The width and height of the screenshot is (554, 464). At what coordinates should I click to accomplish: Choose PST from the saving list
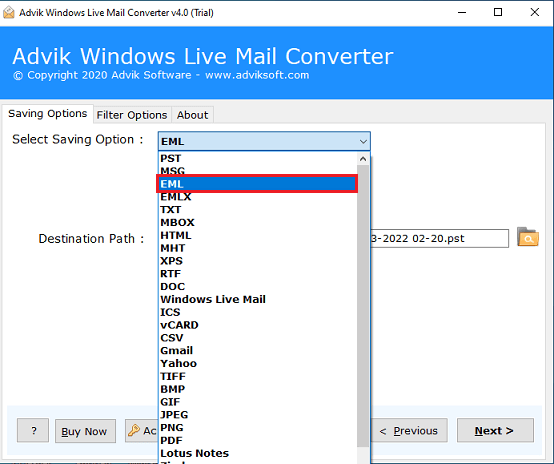click(x=258, y=158)
